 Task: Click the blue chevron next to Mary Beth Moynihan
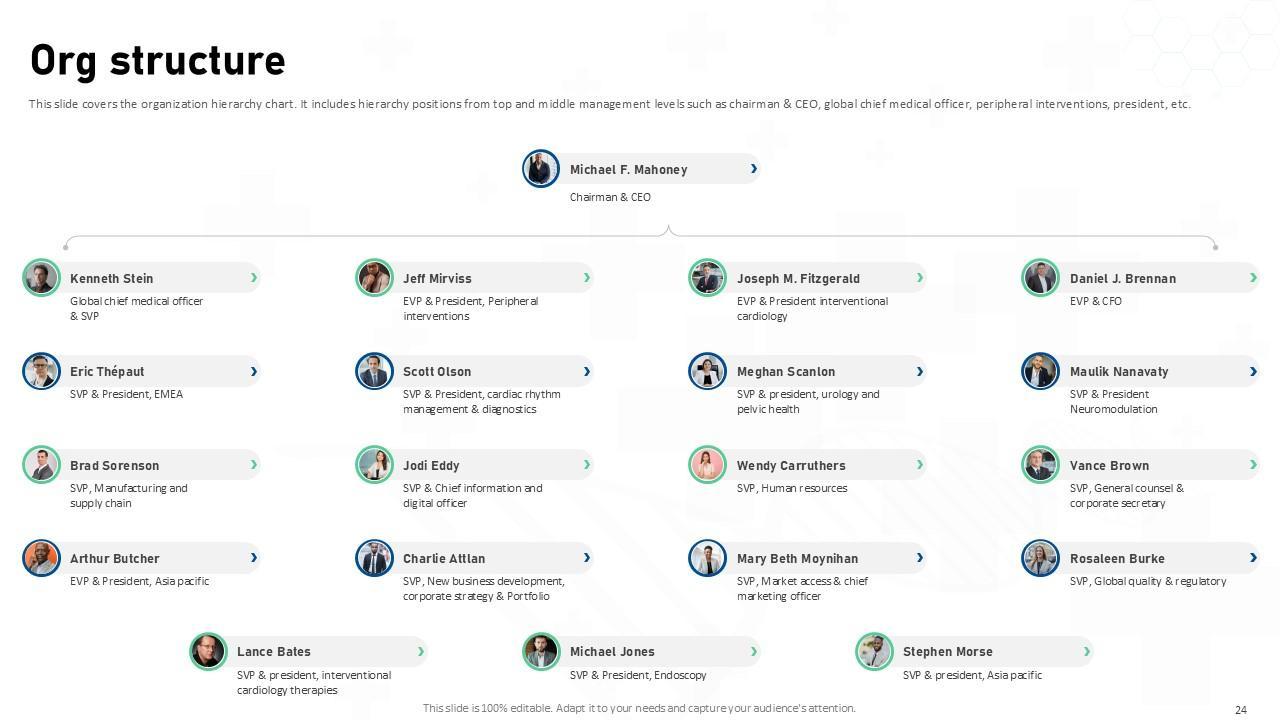coord(920,558)
